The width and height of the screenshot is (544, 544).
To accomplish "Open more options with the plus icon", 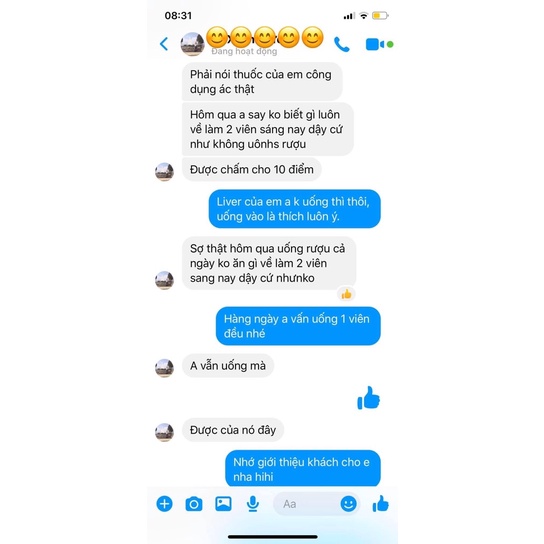I will tap(164, 504).
